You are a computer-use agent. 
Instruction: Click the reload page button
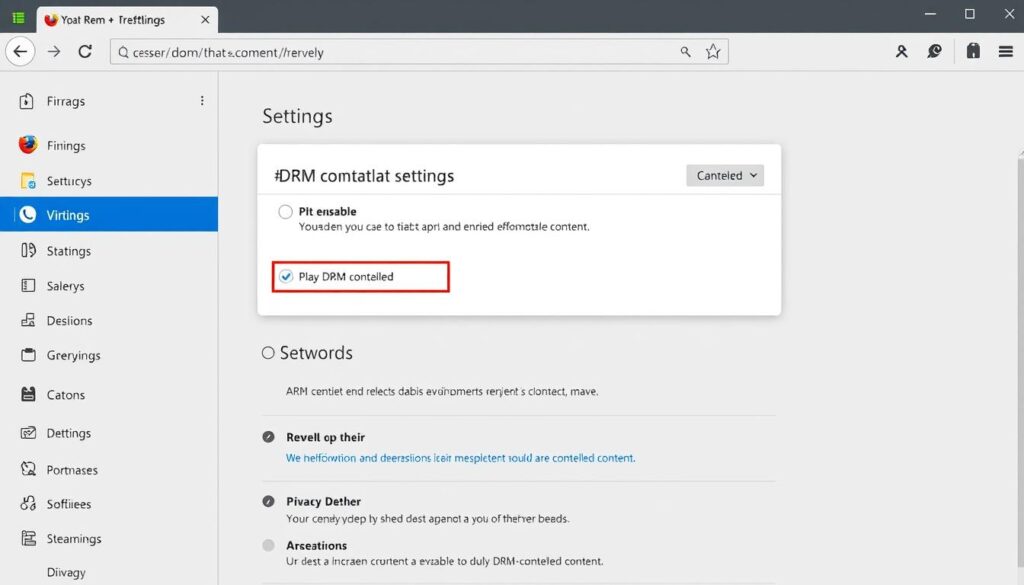pos(86,51)
